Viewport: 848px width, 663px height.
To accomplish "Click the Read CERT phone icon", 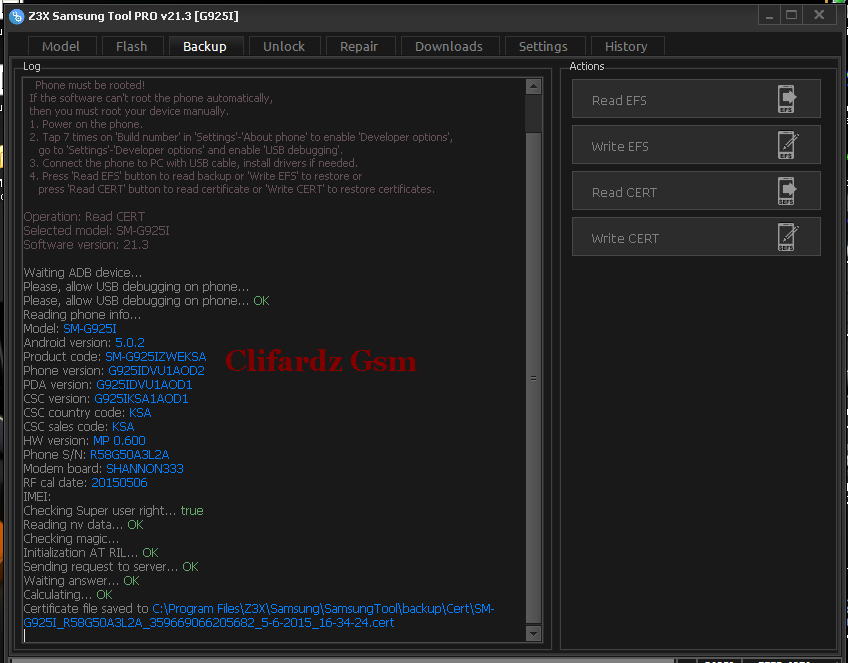I will tap(787, 192).
